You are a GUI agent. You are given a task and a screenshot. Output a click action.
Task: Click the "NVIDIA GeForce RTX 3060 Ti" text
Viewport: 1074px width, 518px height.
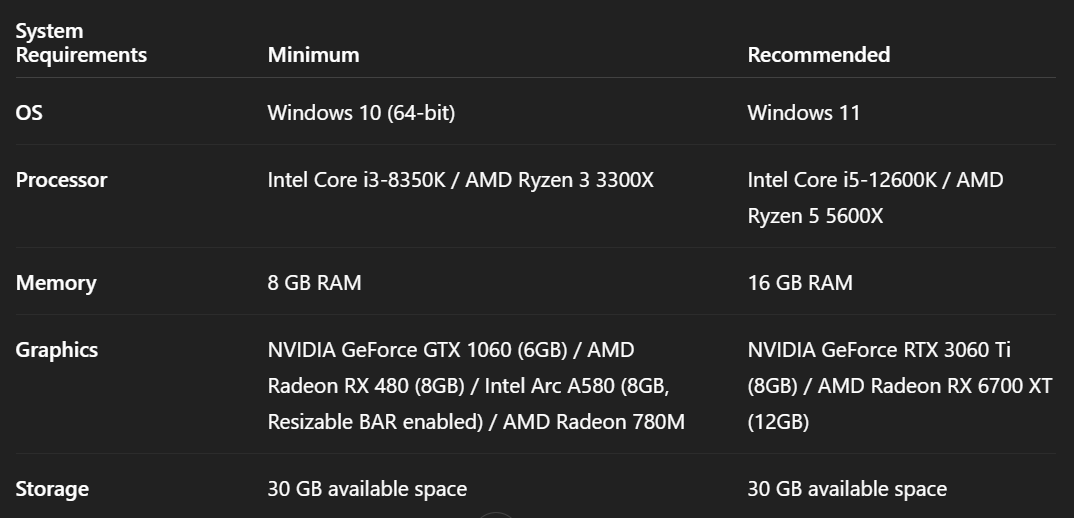click(x=879, y=350)
